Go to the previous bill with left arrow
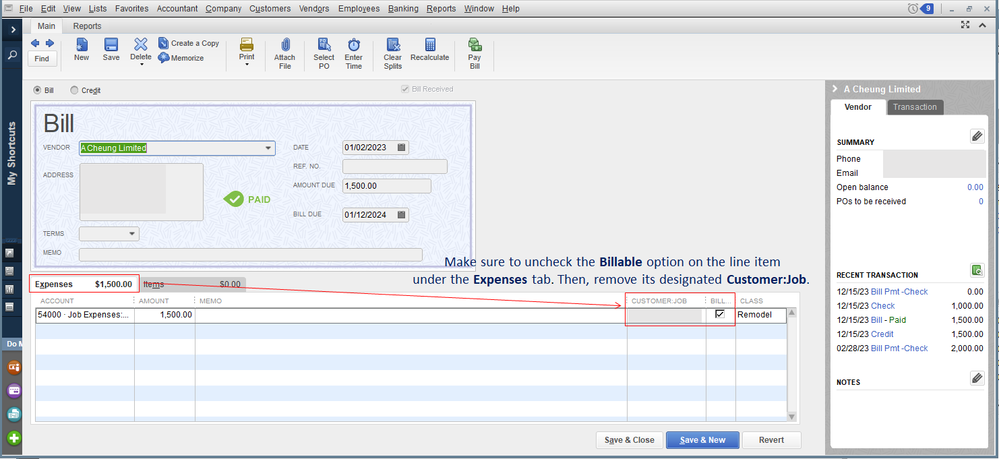 [35, 43]
